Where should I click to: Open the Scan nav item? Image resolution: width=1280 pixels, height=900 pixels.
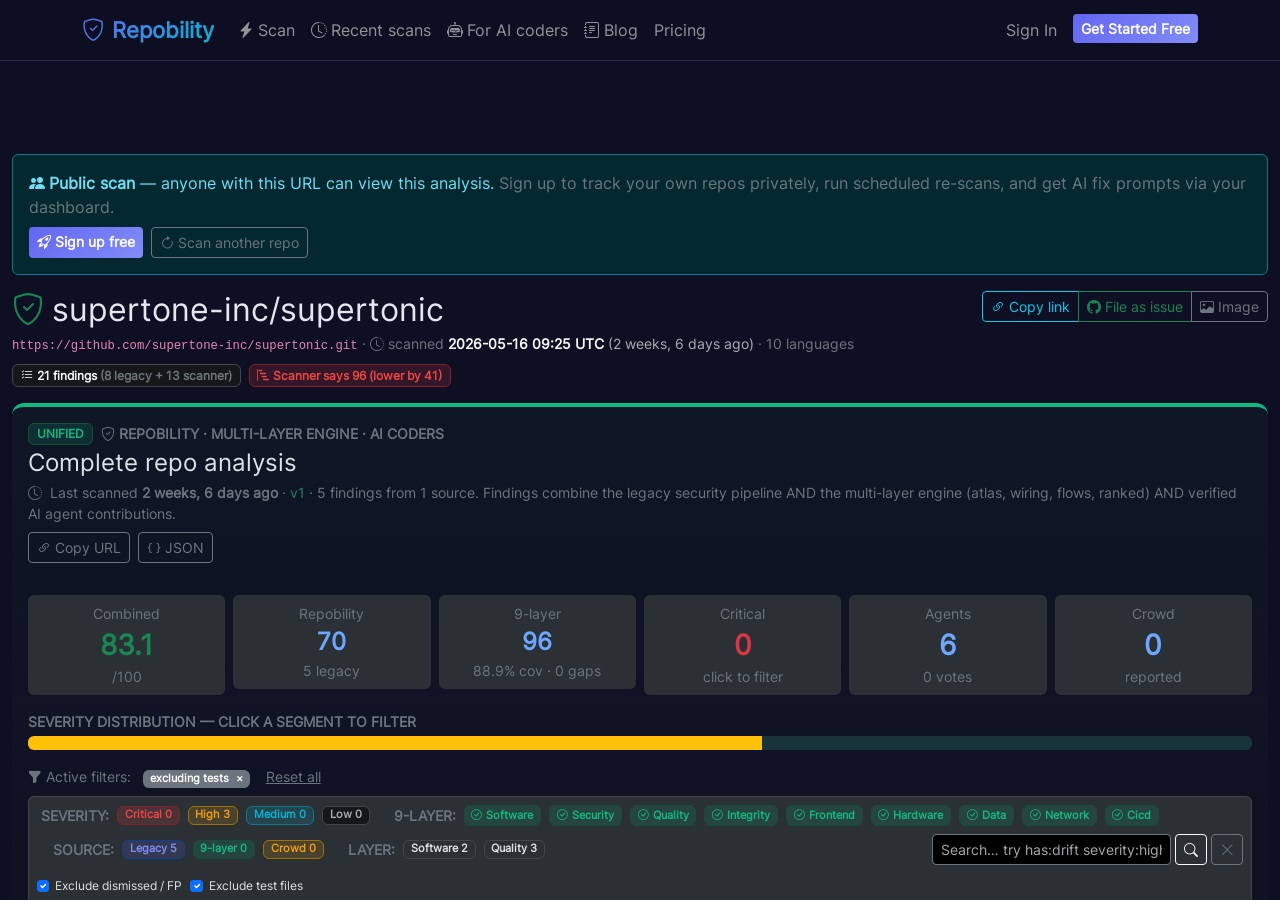point(267,30)
